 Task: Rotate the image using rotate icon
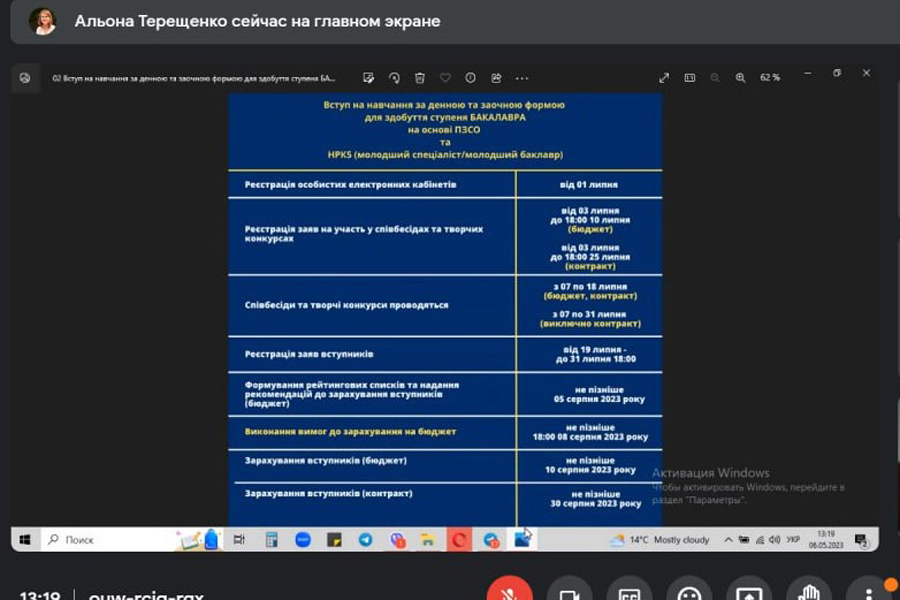point(394,78)
